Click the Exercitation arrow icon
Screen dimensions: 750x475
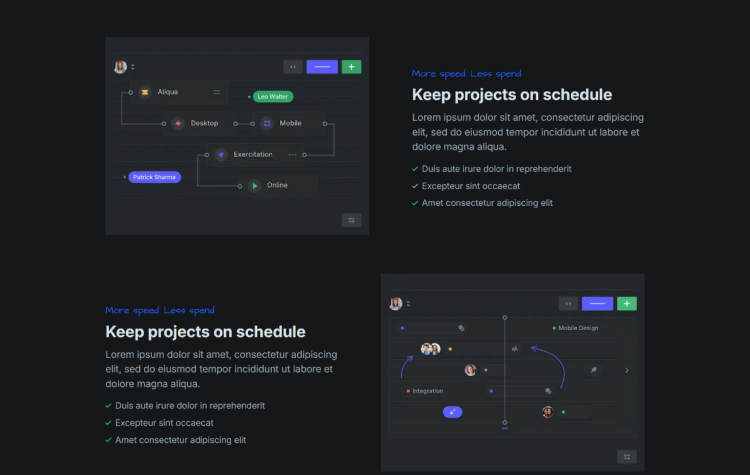coord(221,155)
